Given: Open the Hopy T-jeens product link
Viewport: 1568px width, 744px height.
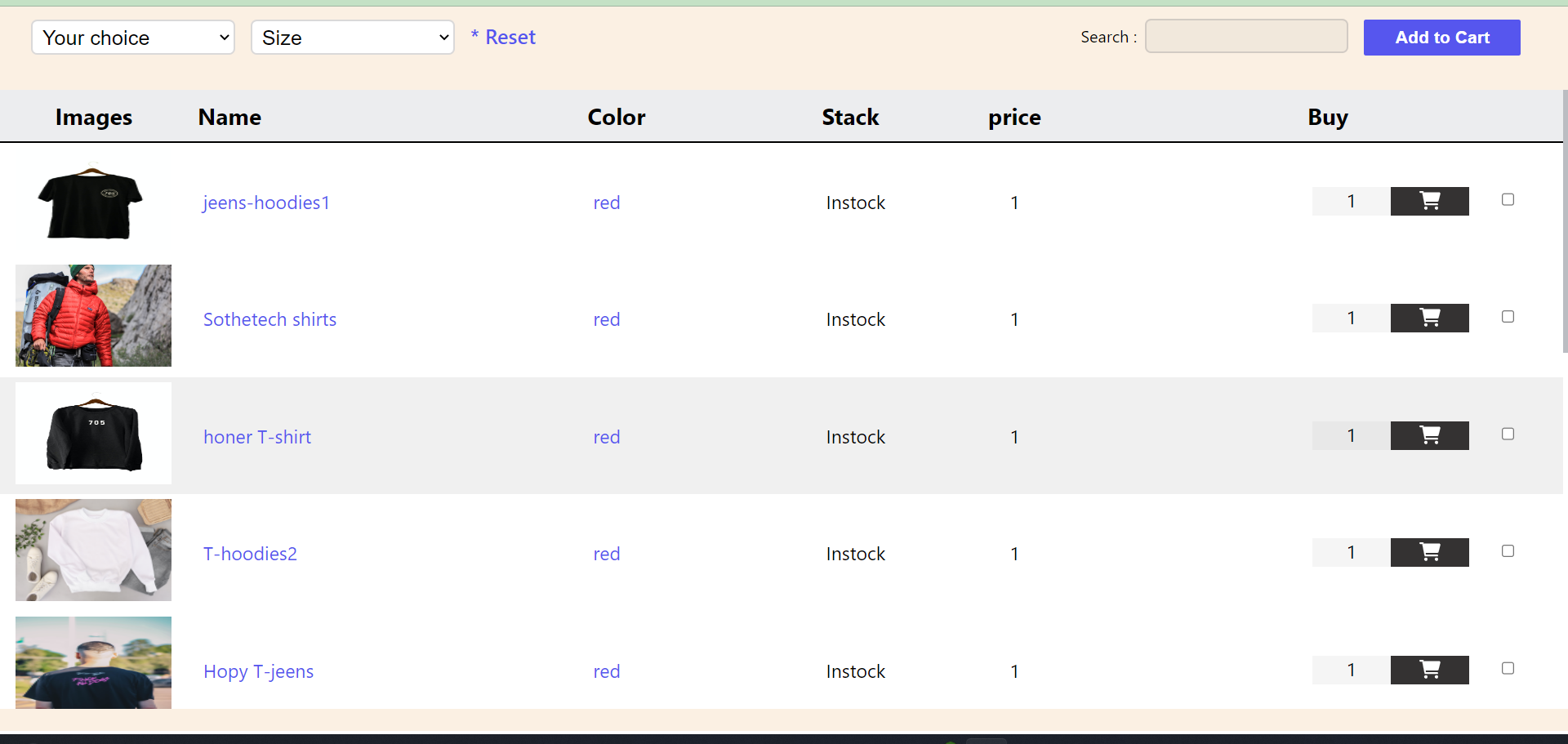Looking at the screenshot, I should [x=258, y=671].
